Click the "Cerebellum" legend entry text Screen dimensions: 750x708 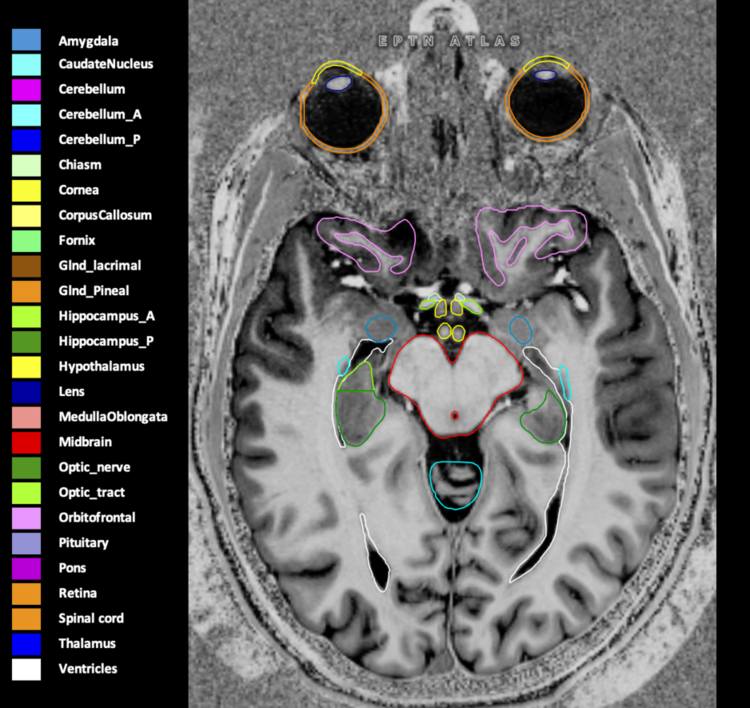(x=92, y=89)
